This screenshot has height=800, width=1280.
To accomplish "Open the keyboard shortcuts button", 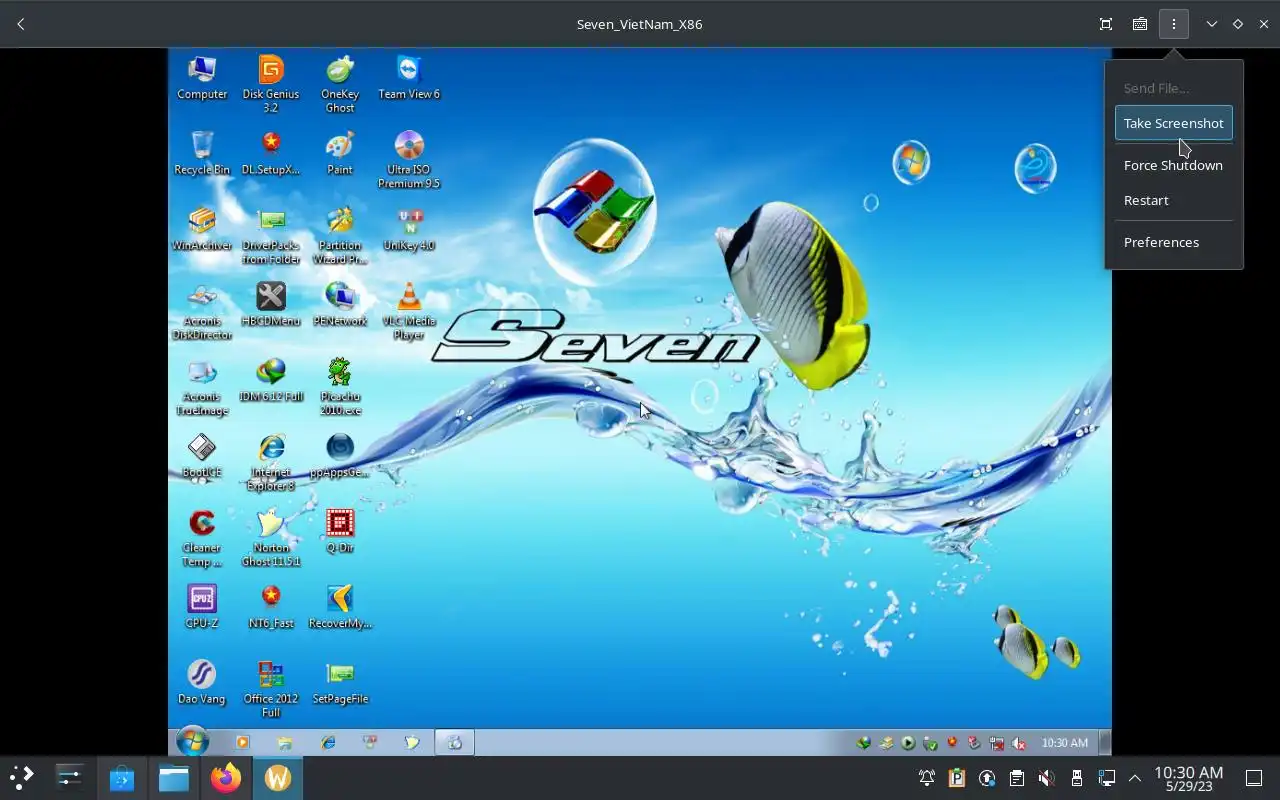I will (1139, 24).
